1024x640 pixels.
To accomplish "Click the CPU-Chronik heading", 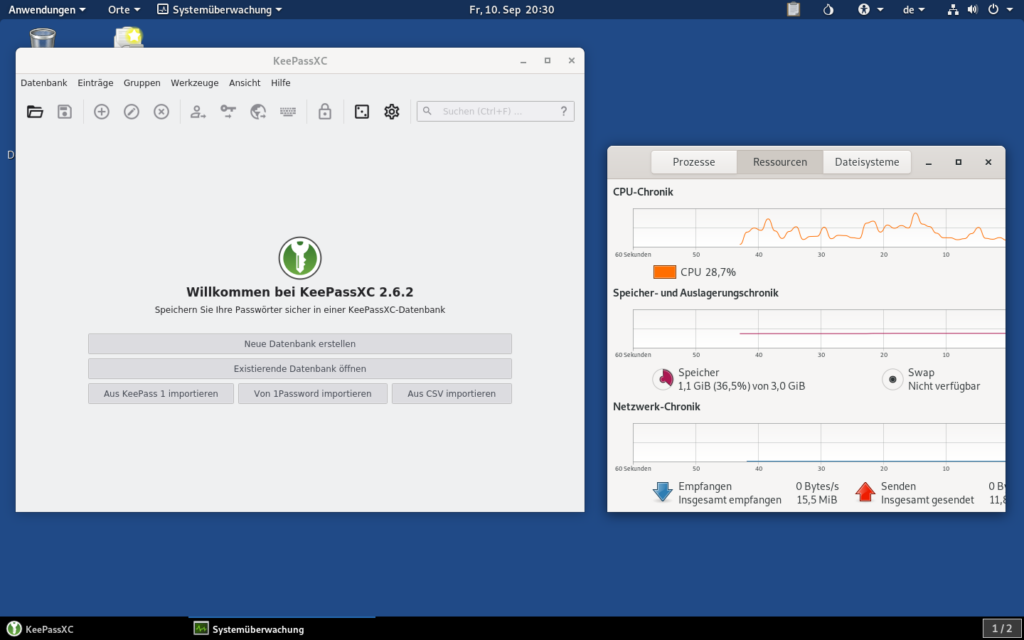I will [x=643, y=192].
